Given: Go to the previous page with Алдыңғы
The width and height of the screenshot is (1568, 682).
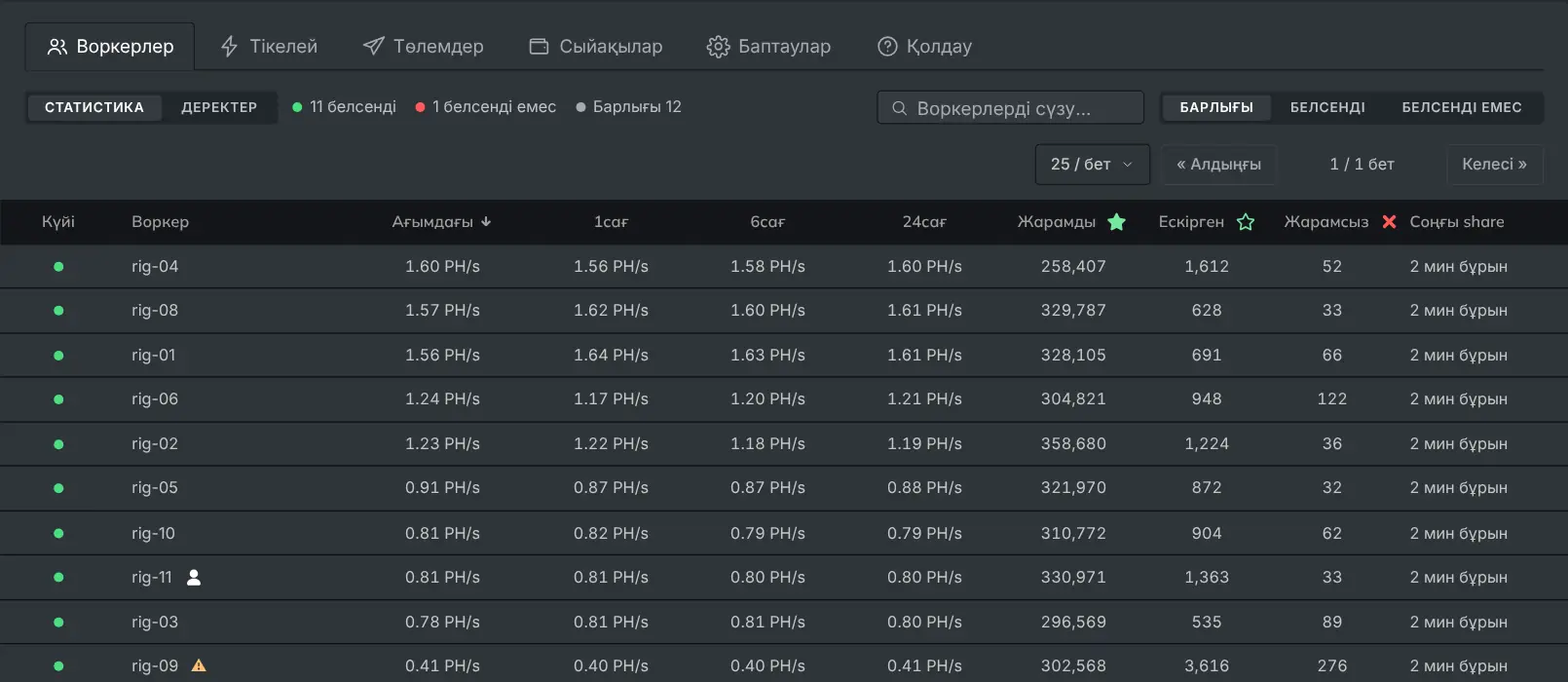Looking at the screenshot, I should point(1218,165).
